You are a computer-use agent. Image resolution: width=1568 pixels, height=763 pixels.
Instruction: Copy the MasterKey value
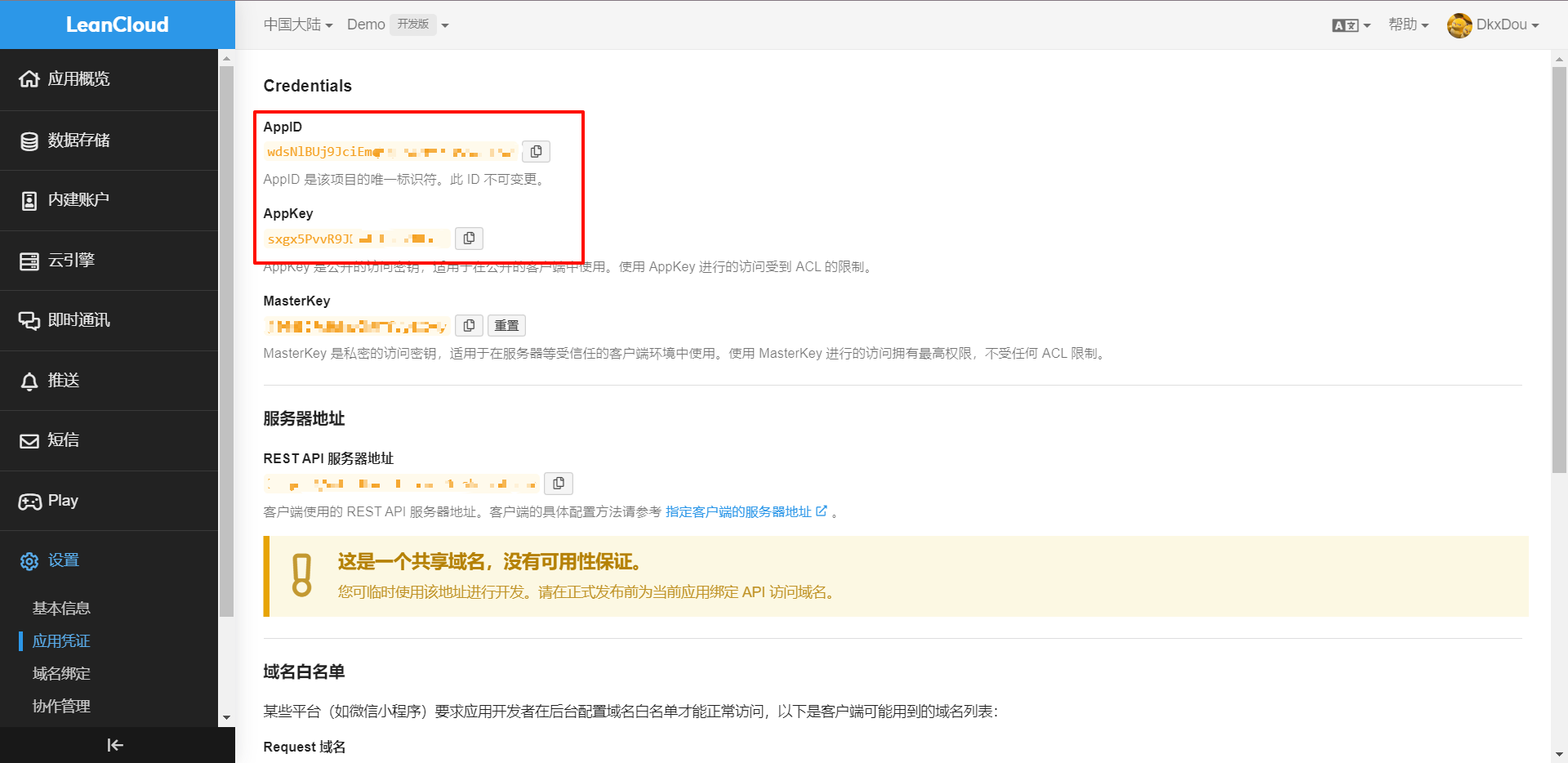click(469, 325)
